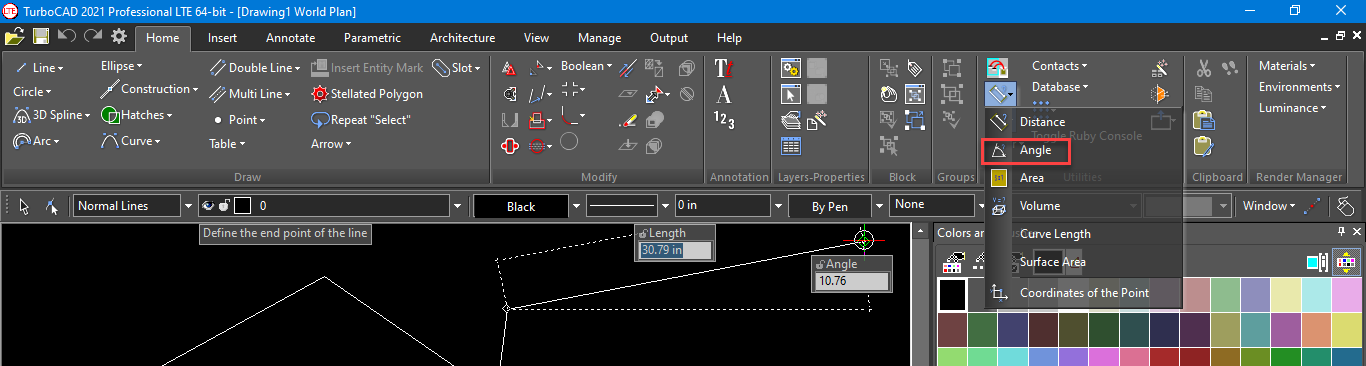Viewport: 1366px width, 366px height.
Task: Toggle the grid palette view button
Action: [1347, 263]
